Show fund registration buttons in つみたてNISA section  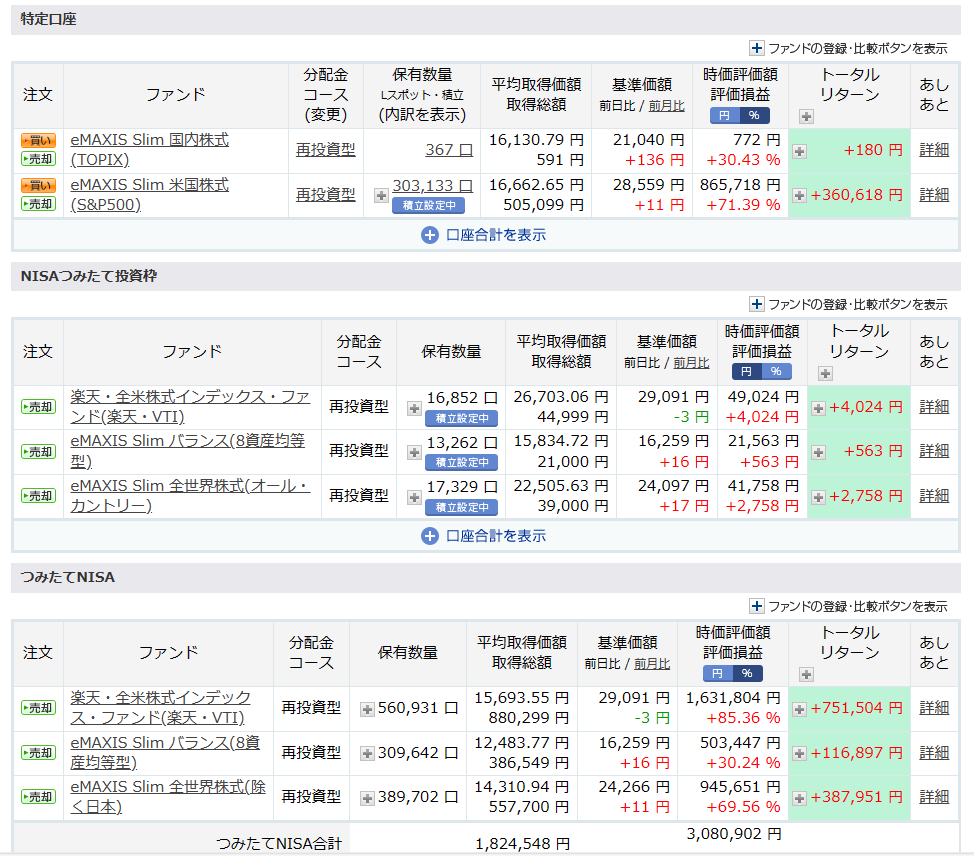pos(849,606)
